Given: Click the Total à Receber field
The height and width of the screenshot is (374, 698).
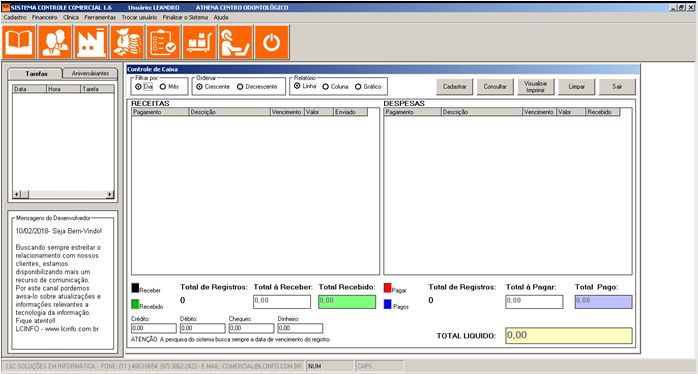Looking at the screenshot, I should point(282,301).
